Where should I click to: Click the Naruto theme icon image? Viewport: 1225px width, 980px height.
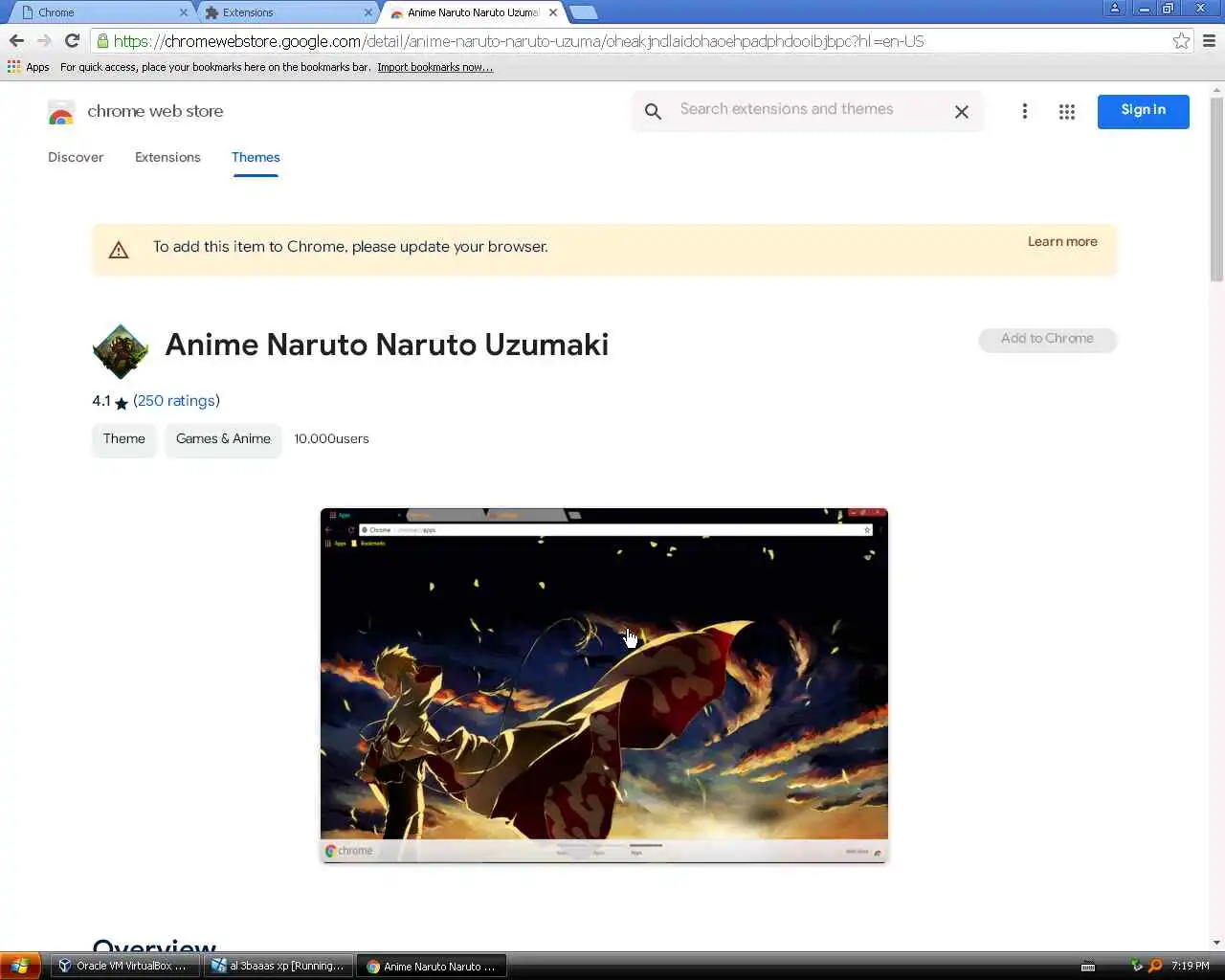click(121, 351)
